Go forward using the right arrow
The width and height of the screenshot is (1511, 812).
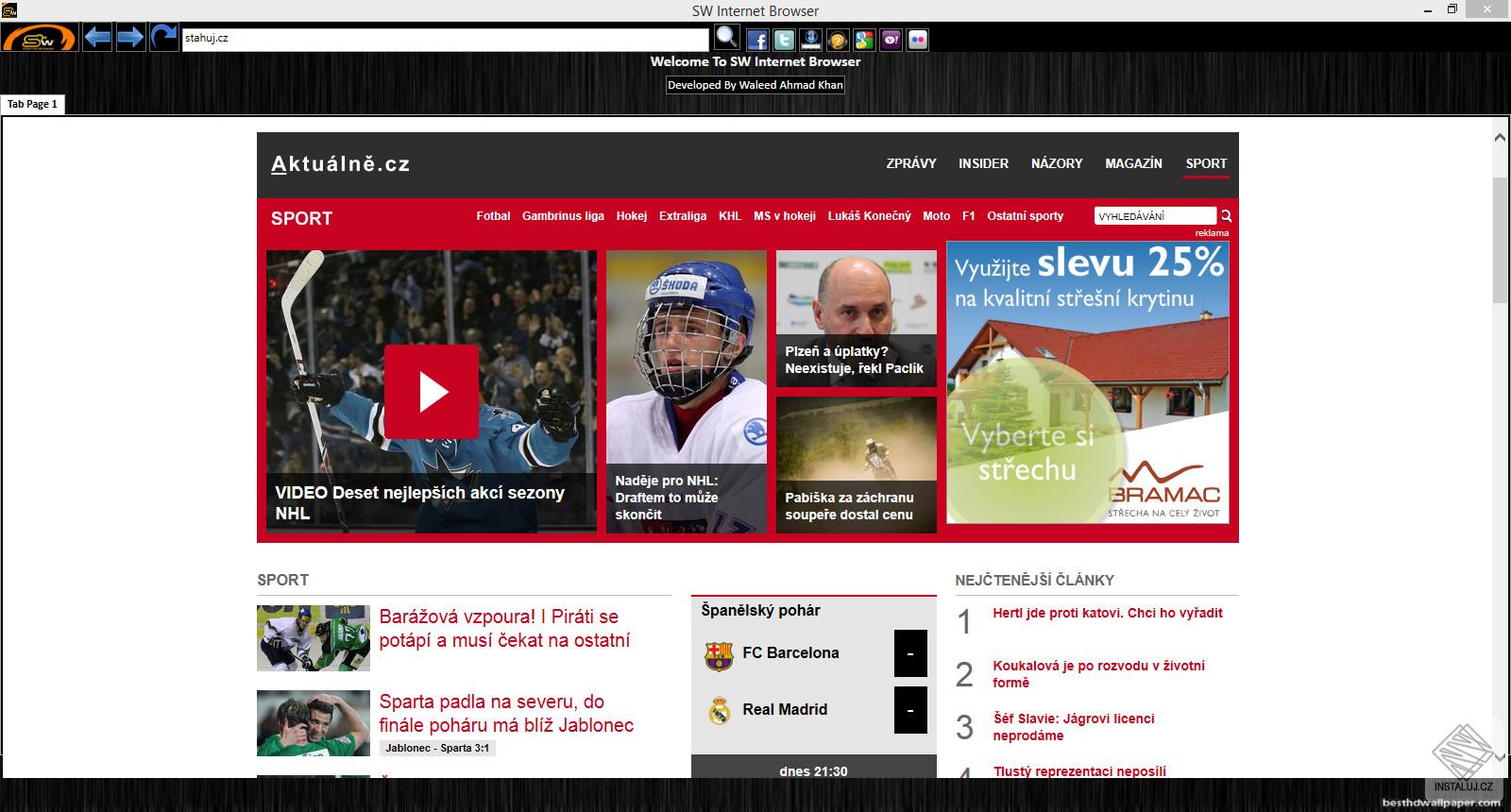130,38
